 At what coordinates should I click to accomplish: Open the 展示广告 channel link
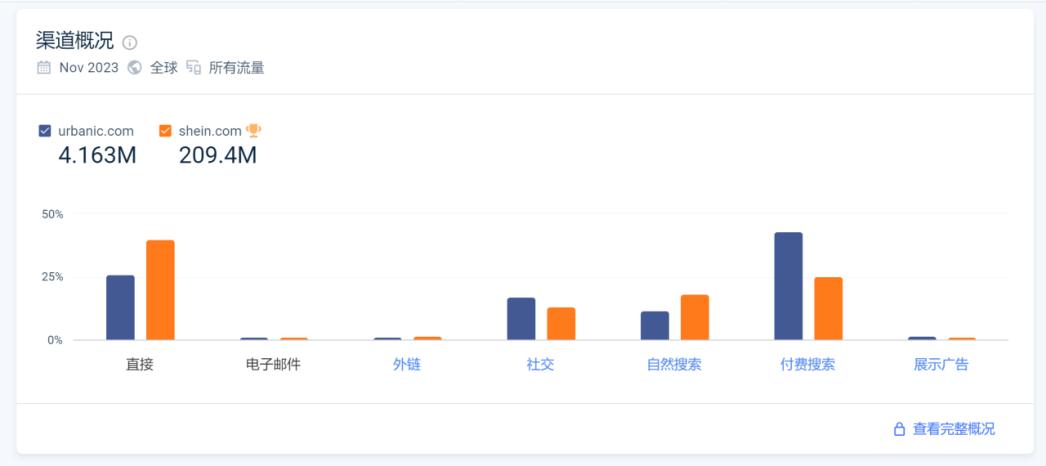tap(941, 365)
